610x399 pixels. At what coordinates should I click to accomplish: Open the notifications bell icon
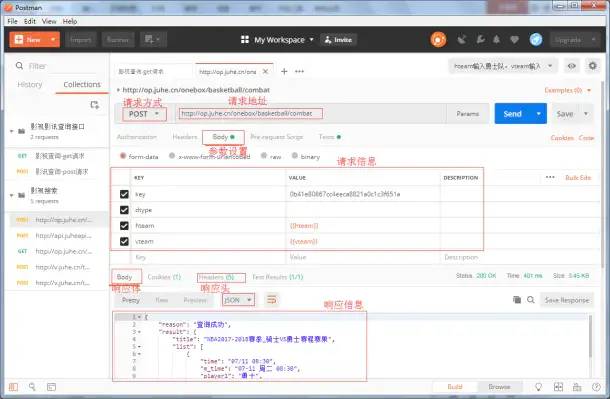click(x=496, y=39)
